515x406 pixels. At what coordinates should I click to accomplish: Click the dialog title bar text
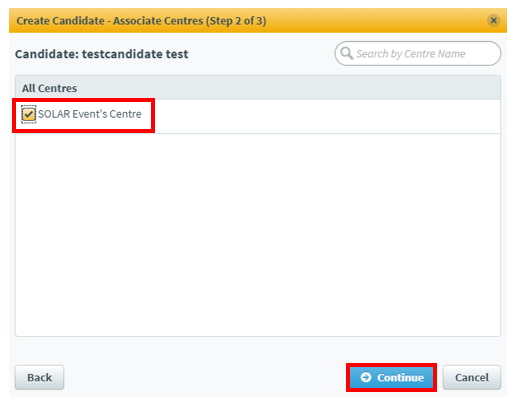(x=141, y=21)
